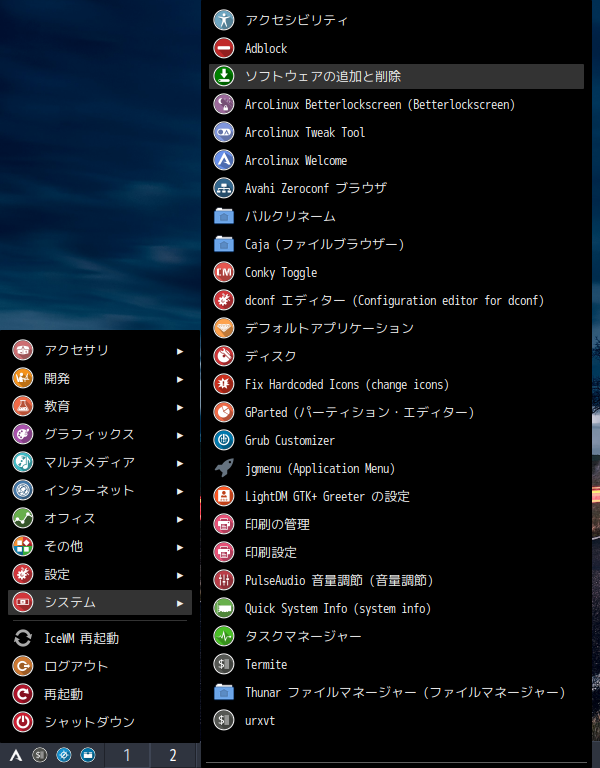
Task: Click the Arcolinux Tweak Tool icon
Action: [x=224, y=132]
